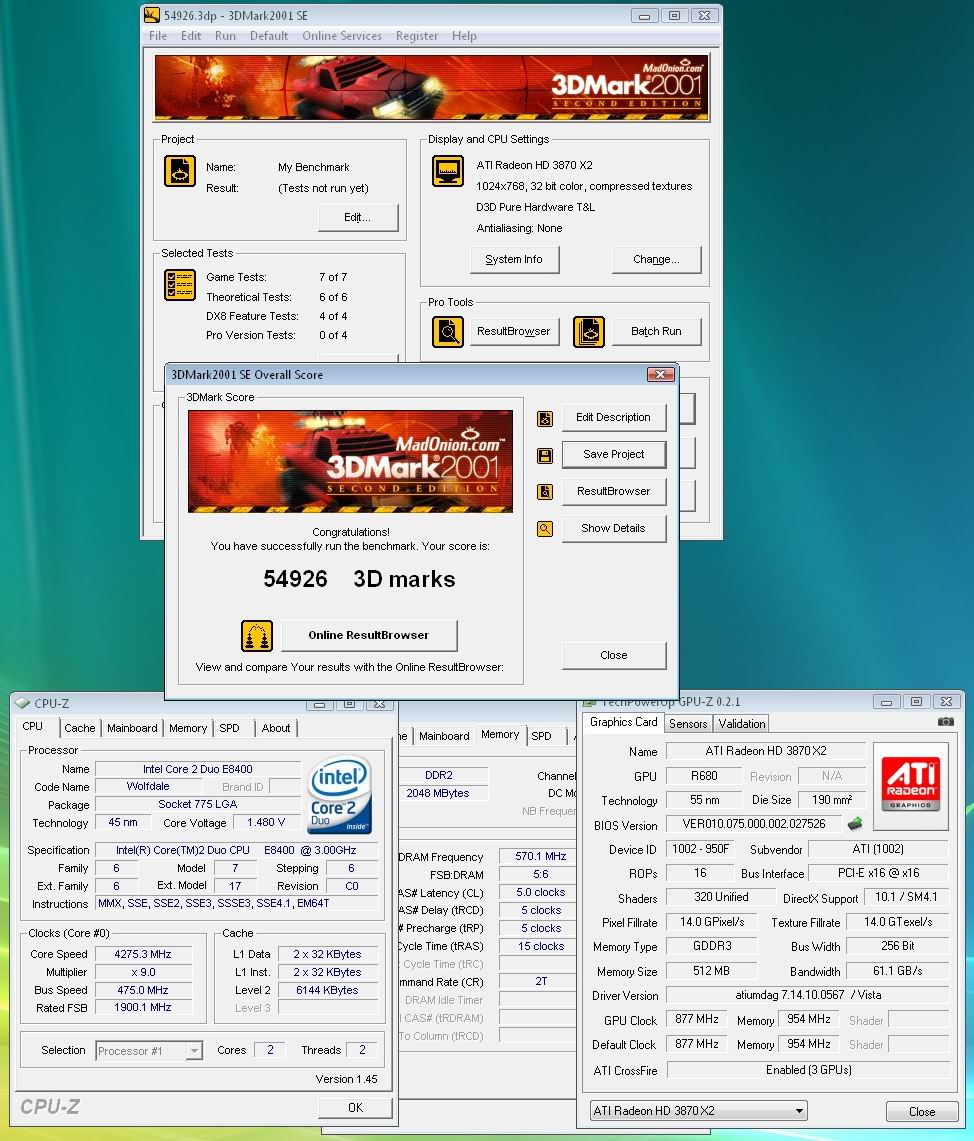Screen dimensions: 974x1141
Task: Click the Core Speed value 4275.3 MHz
Action: (143, 954)
